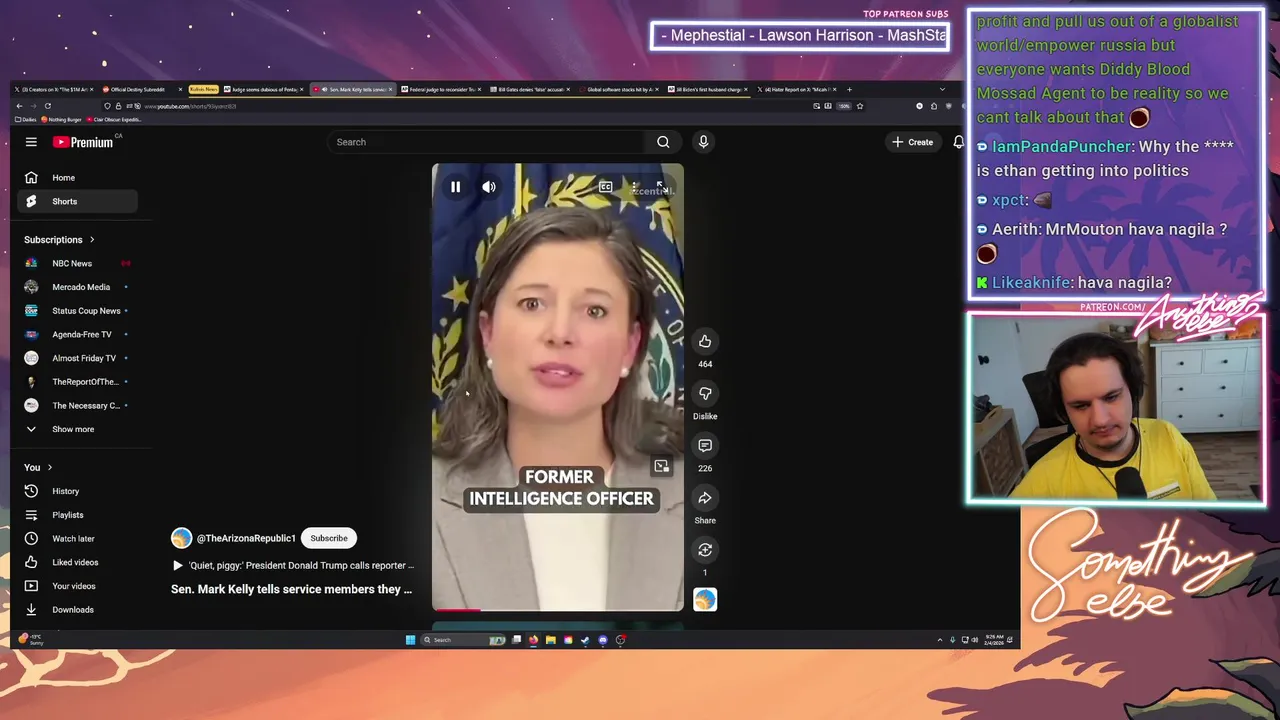Toggle closed captions on the Short
The image size is (1280, 720).
point(605,187)
